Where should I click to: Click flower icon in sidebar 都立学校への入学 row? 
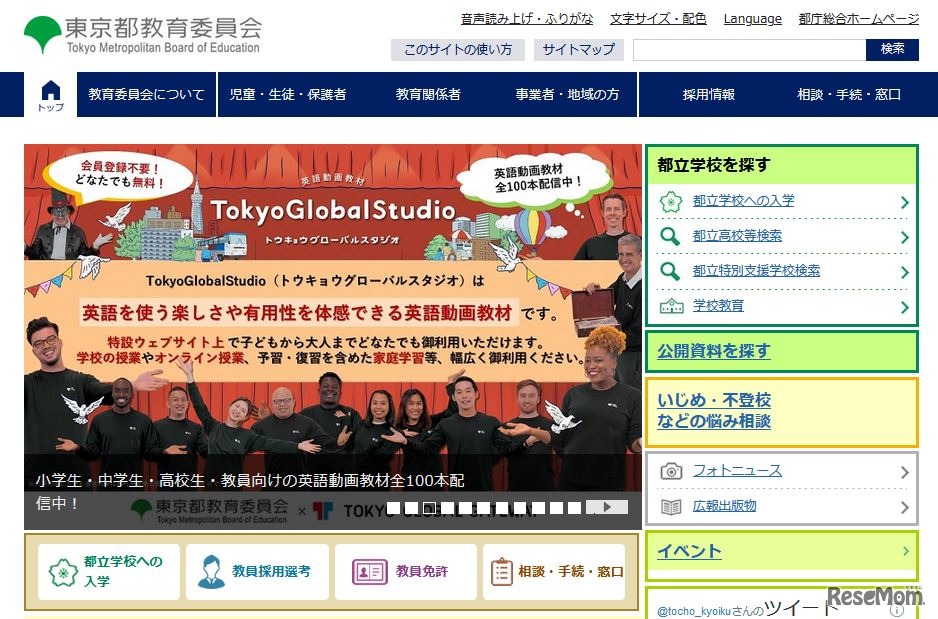coord(671,202)
